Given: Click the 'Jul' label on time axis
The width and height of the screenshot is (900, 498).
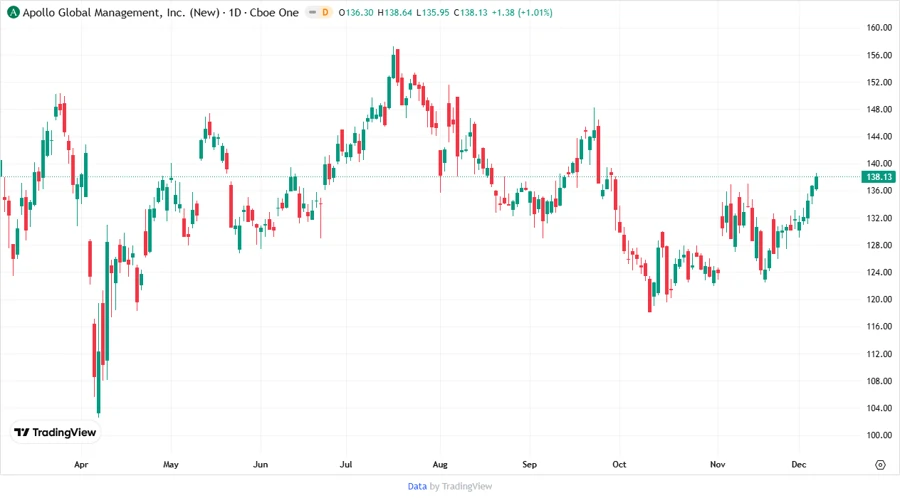Looking at the screenshot, I should click(x=346, y=464).
